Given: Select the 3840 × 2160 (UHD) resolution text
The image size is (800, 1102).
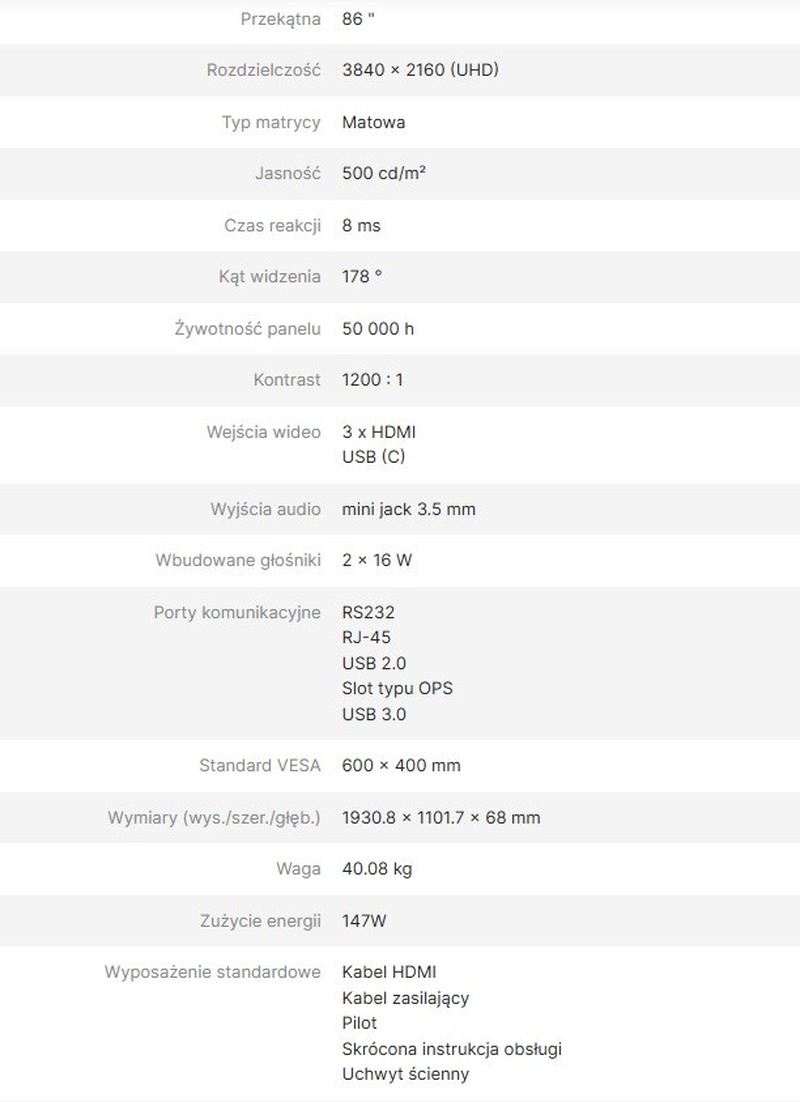Looking at the screenshot, I should coord(420,70).
